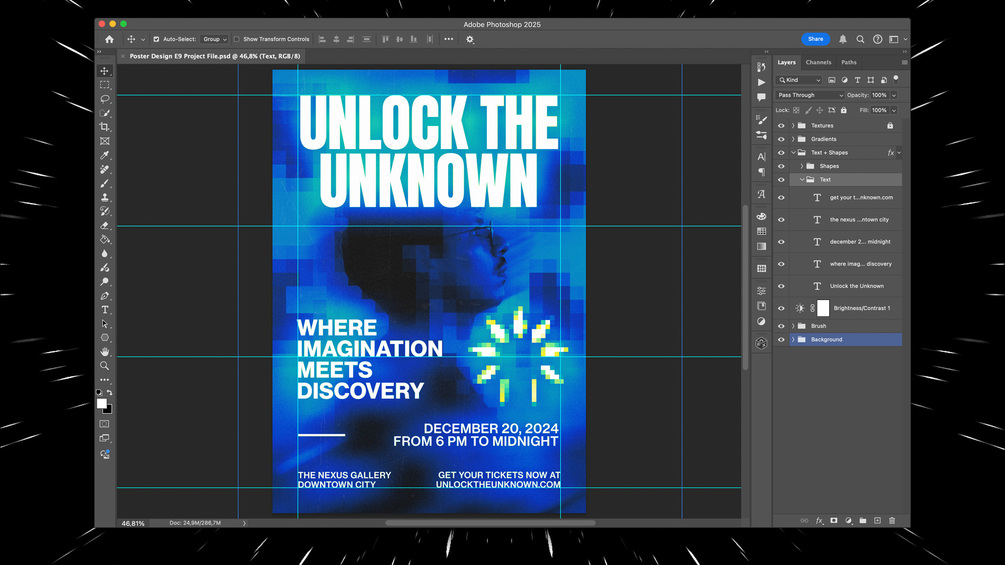The image size is (1005, 565).
Task: Hide the Brightness/Contrast 1 adjustment layer
Action: point(781,308)
